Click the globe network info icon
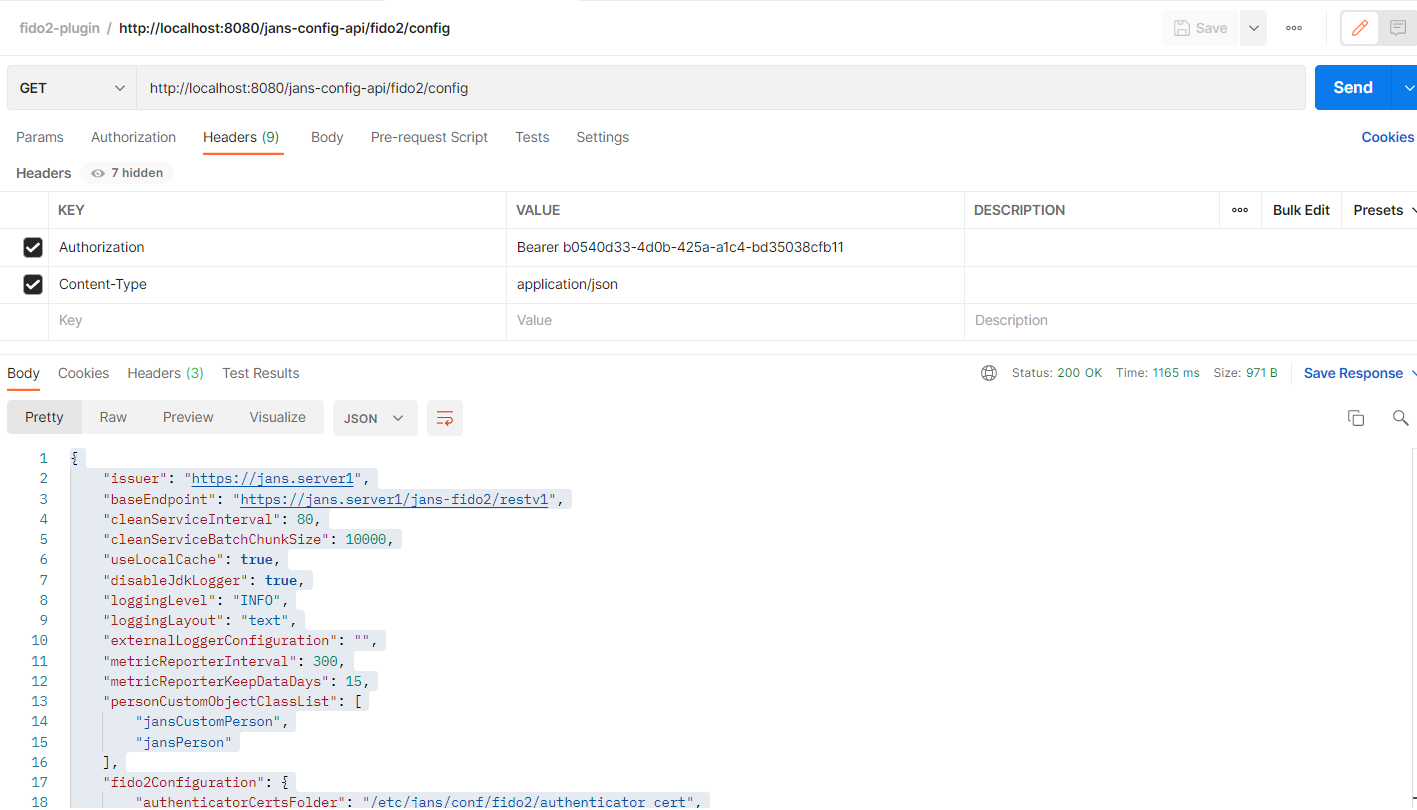 (x=988, y=372)
